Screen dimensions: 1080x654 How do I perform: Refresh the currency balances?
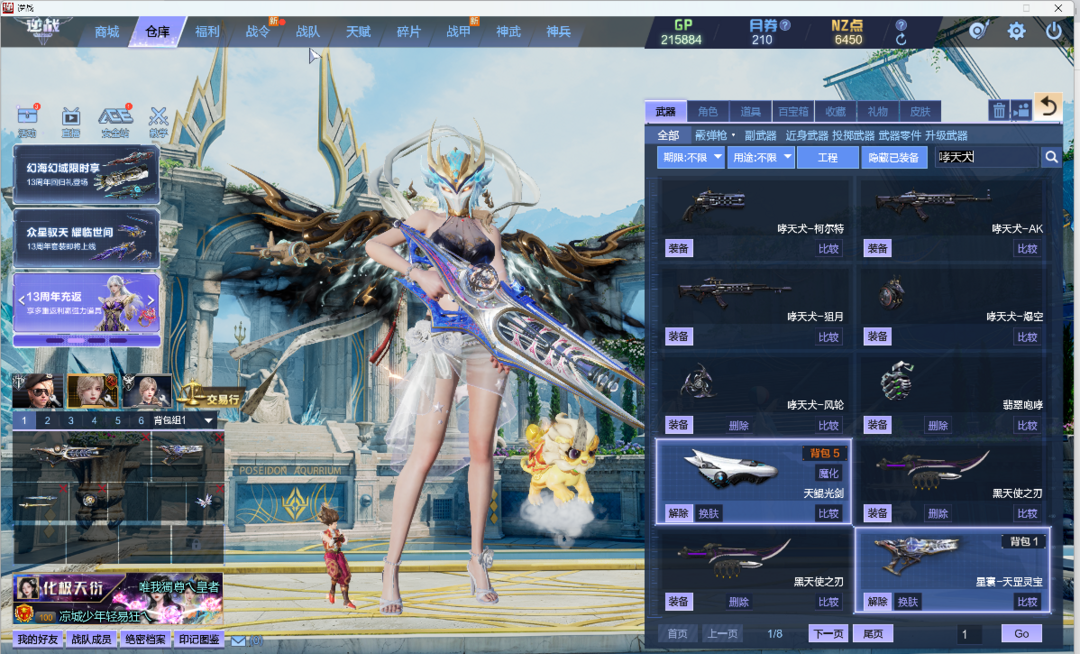901,40
